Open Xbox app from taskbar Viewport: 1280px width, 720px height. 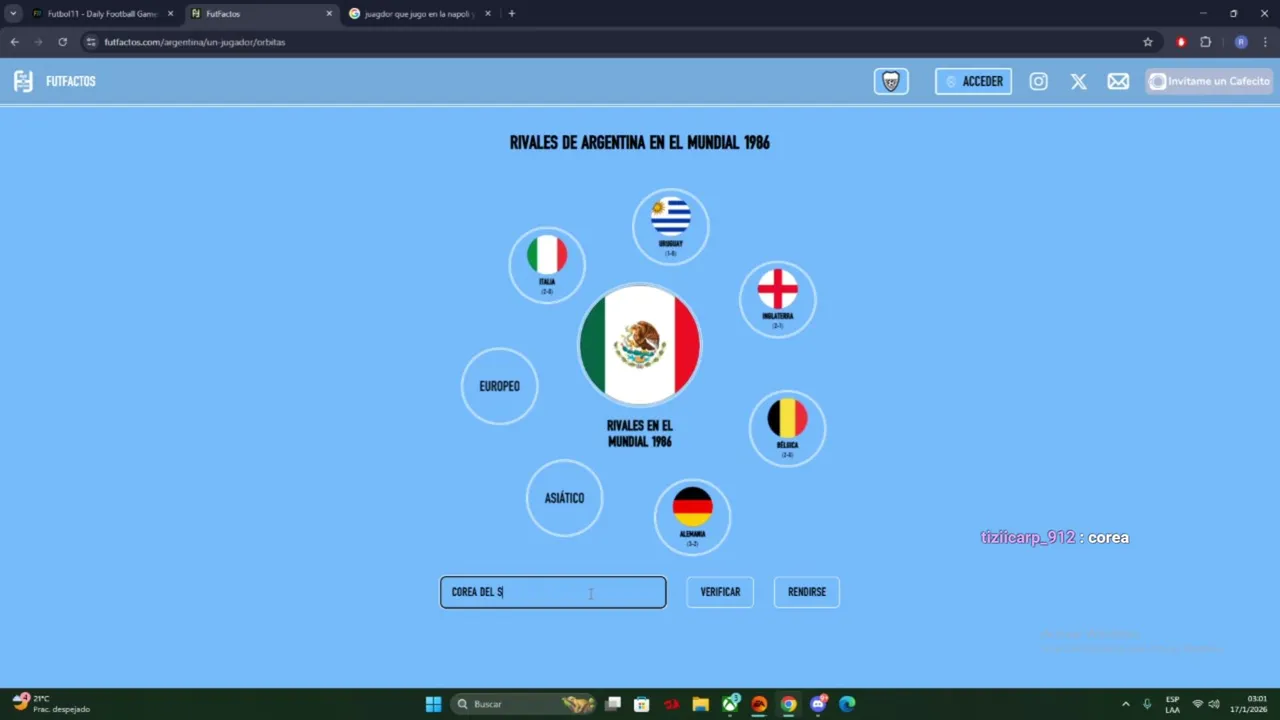pyautogui.click(x=731, y=704)
